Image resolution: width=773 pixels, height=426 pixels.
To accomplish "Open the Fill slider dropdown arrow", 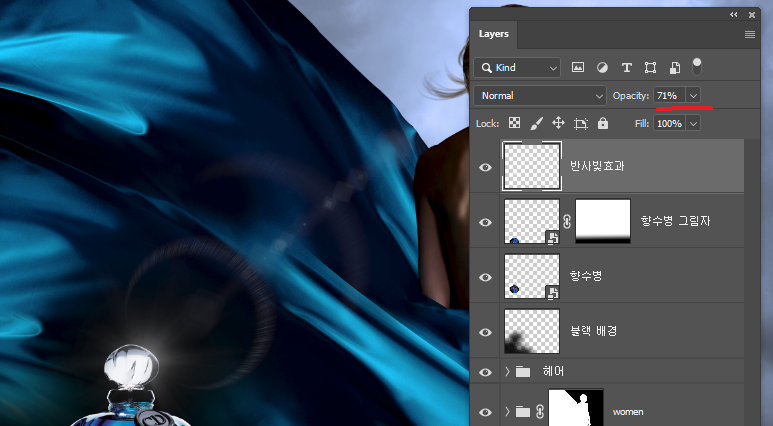I will pyautogui.click(x=693, y=123).
